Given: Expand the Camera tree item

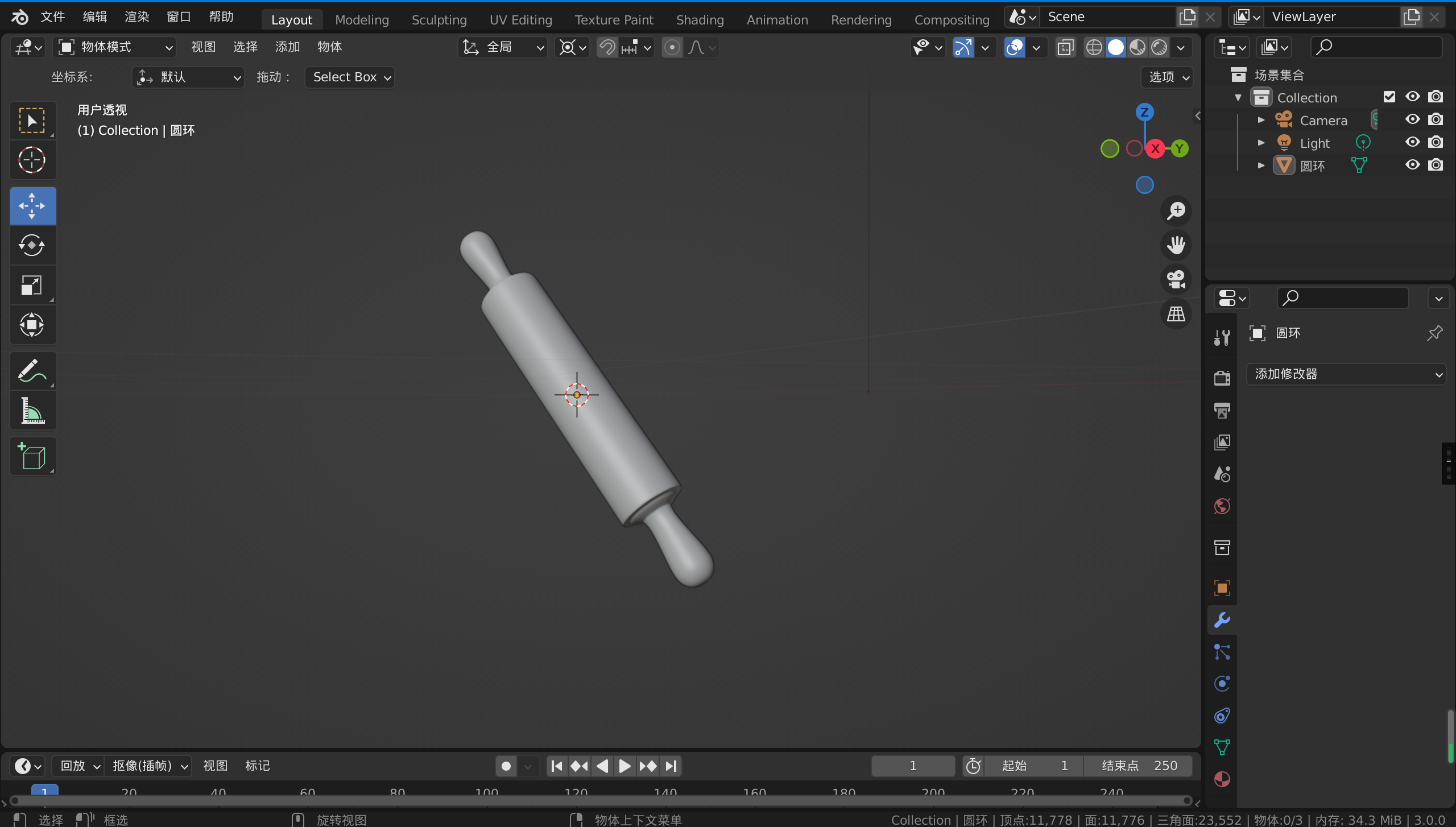Looking at the screenshot, I should (x=1261, y=120).
